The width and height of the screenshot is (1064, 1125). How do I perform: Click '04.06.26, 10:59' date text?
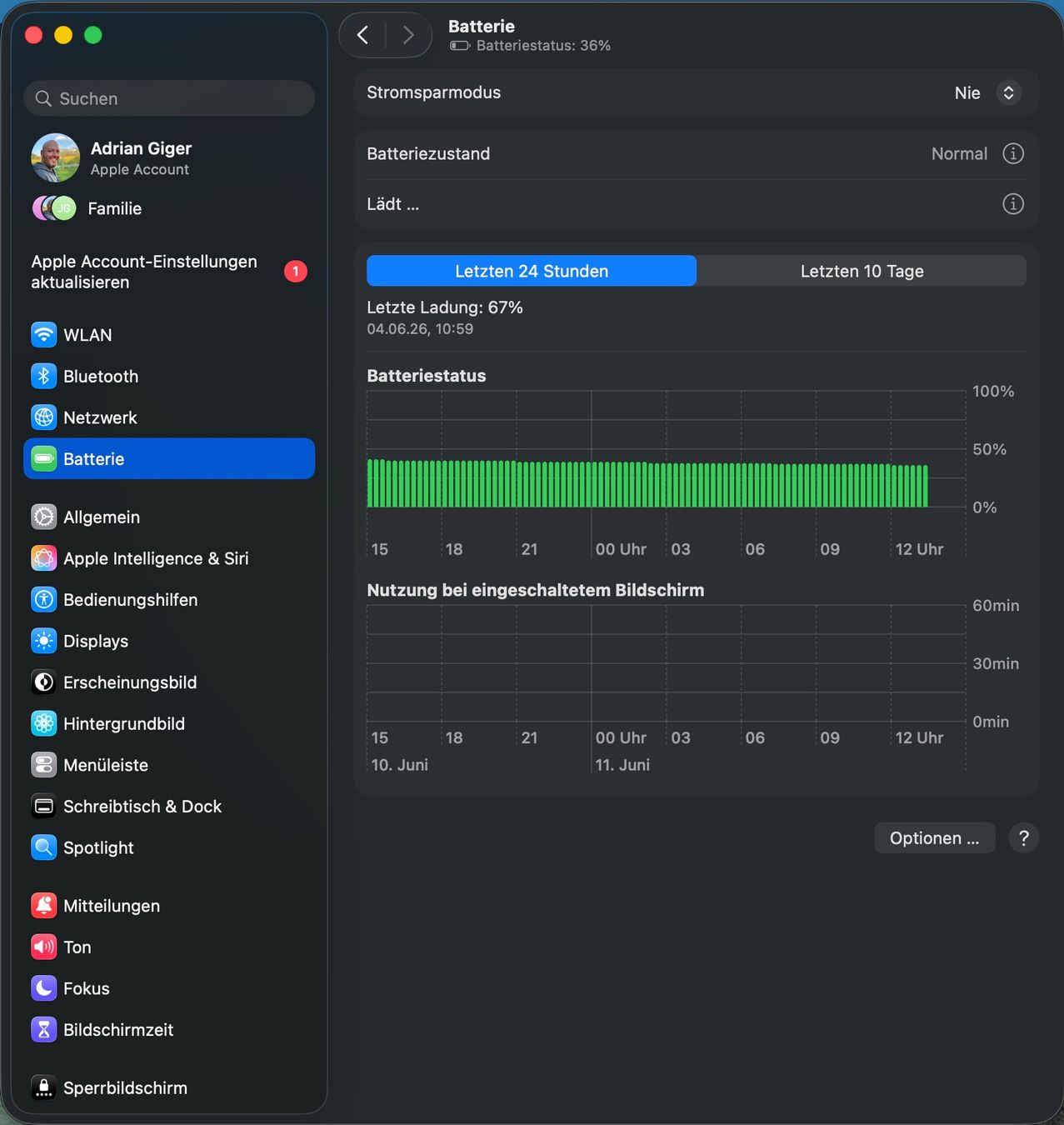pos(420,329)
